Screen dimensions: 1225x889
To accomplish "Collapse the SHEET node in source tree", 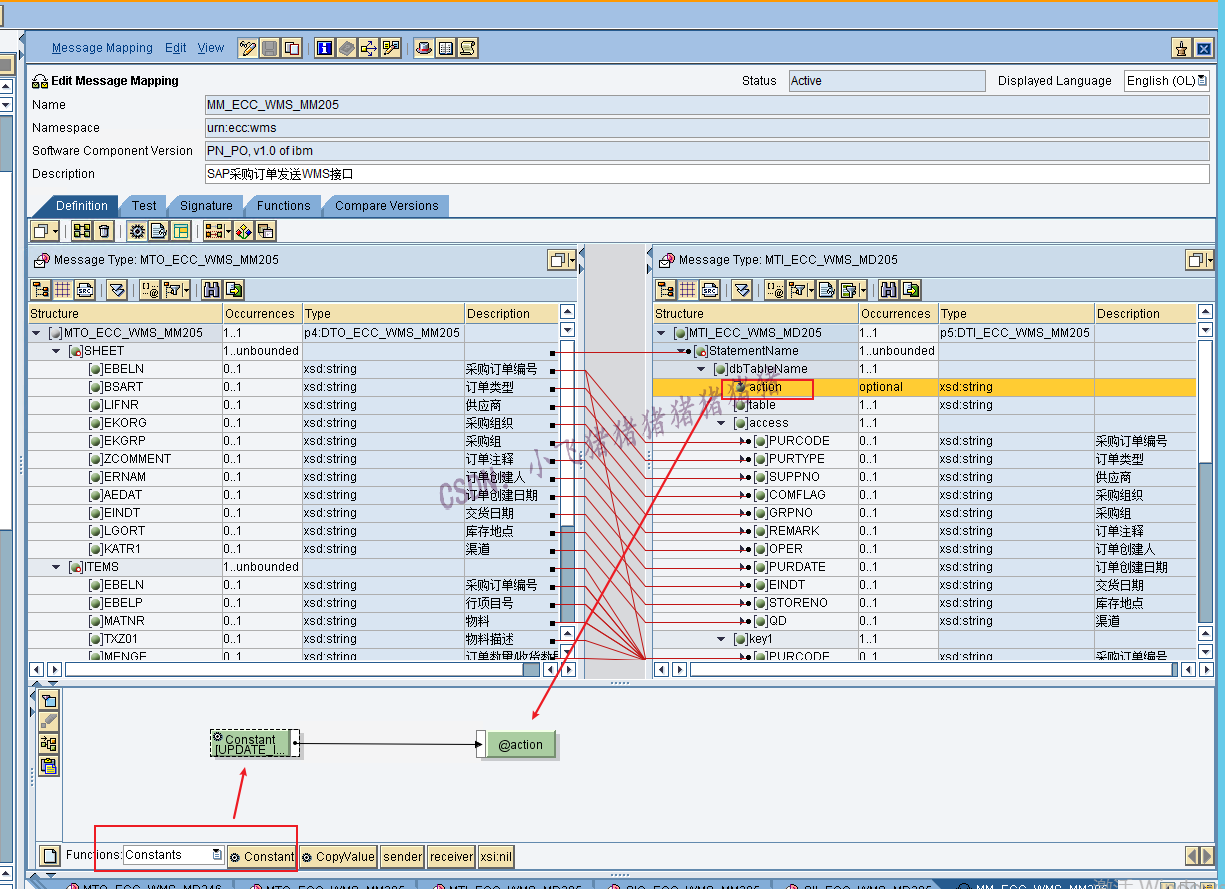I will pos(57,351).
